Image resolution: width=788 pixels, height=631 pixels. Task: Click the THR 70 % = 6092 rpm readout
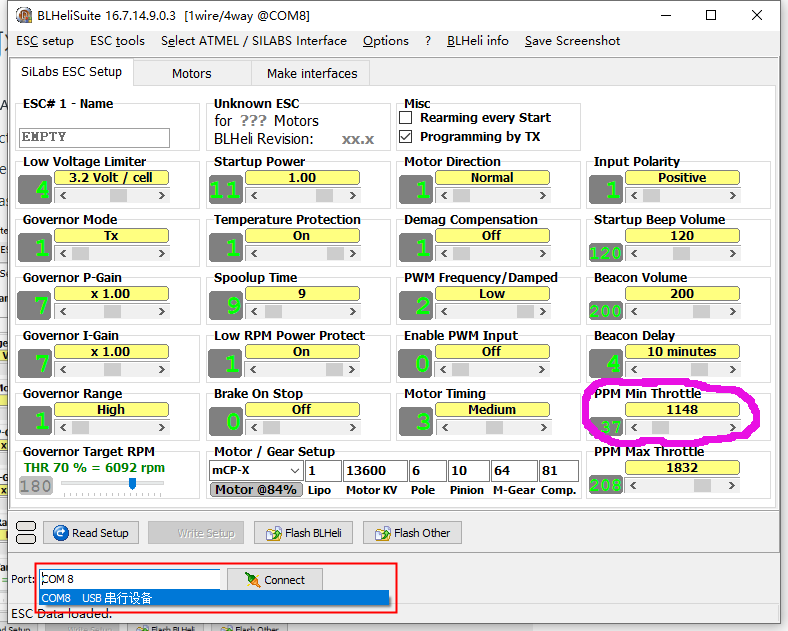click(x=94, y=468)
